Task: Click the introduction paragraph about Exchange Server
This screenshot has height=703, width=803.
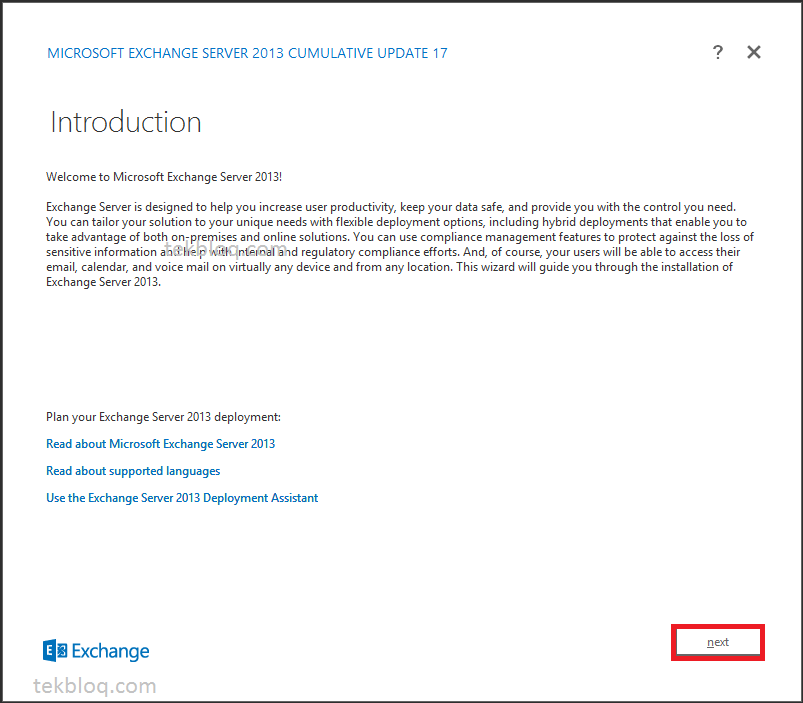Action: (x=400, y=245)
